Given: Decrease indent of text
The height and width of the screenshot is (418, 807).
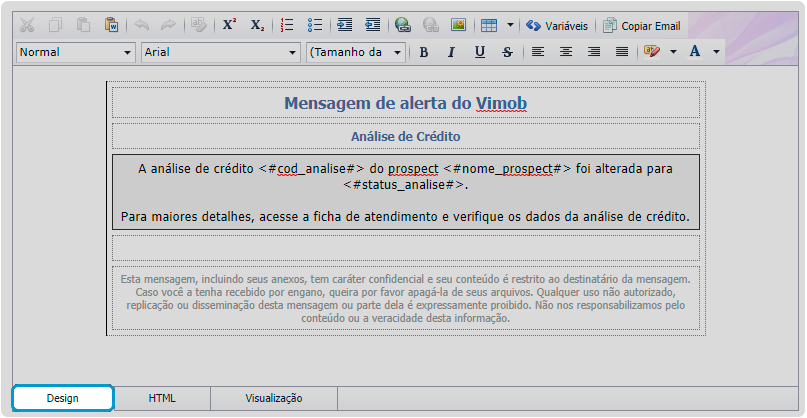Looking at the screenshot, I should pos(373,25).
